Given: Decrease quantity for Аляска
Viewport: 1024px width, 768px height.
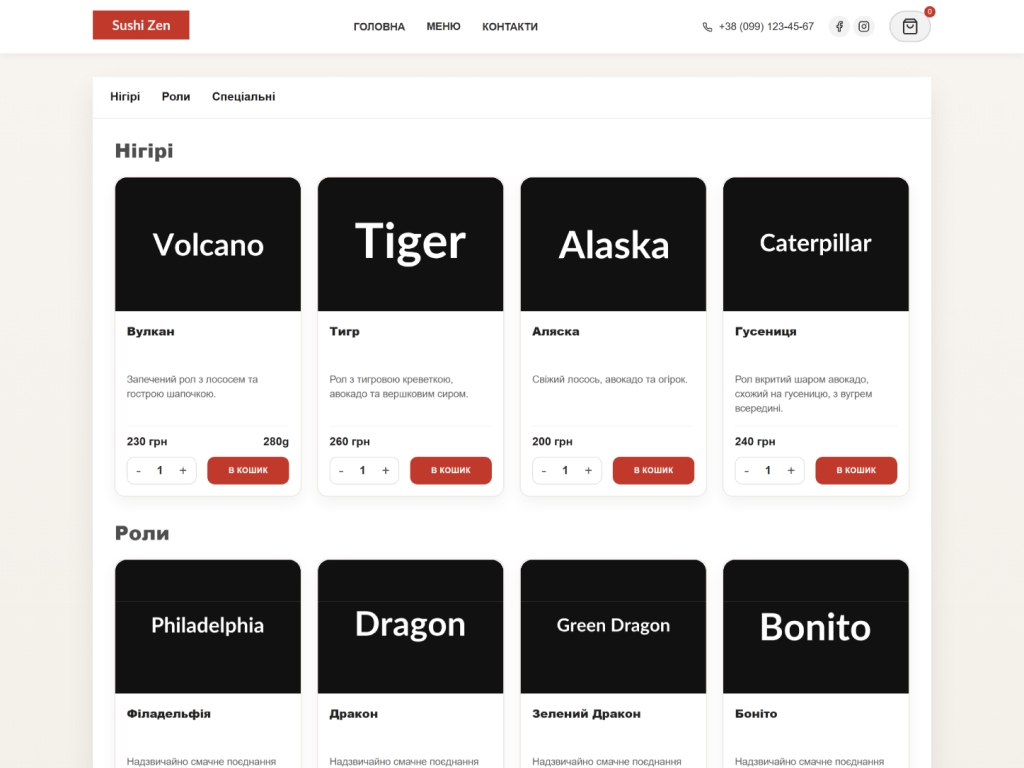Looking at the screenshot, I should pyautogui.click(x=543, y=471).
